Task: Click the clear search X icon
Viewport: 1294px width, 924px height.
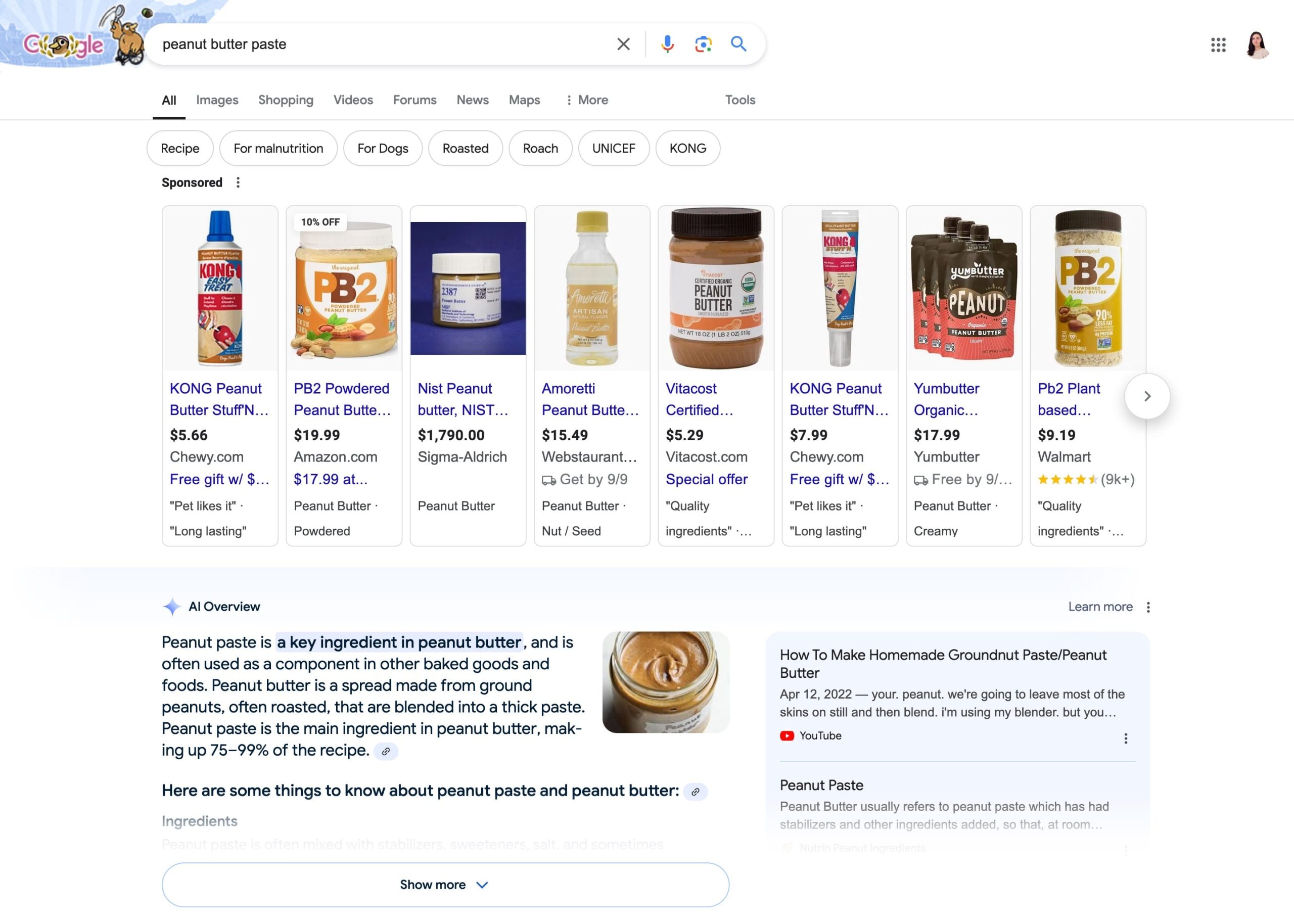Action: (622, 43)
